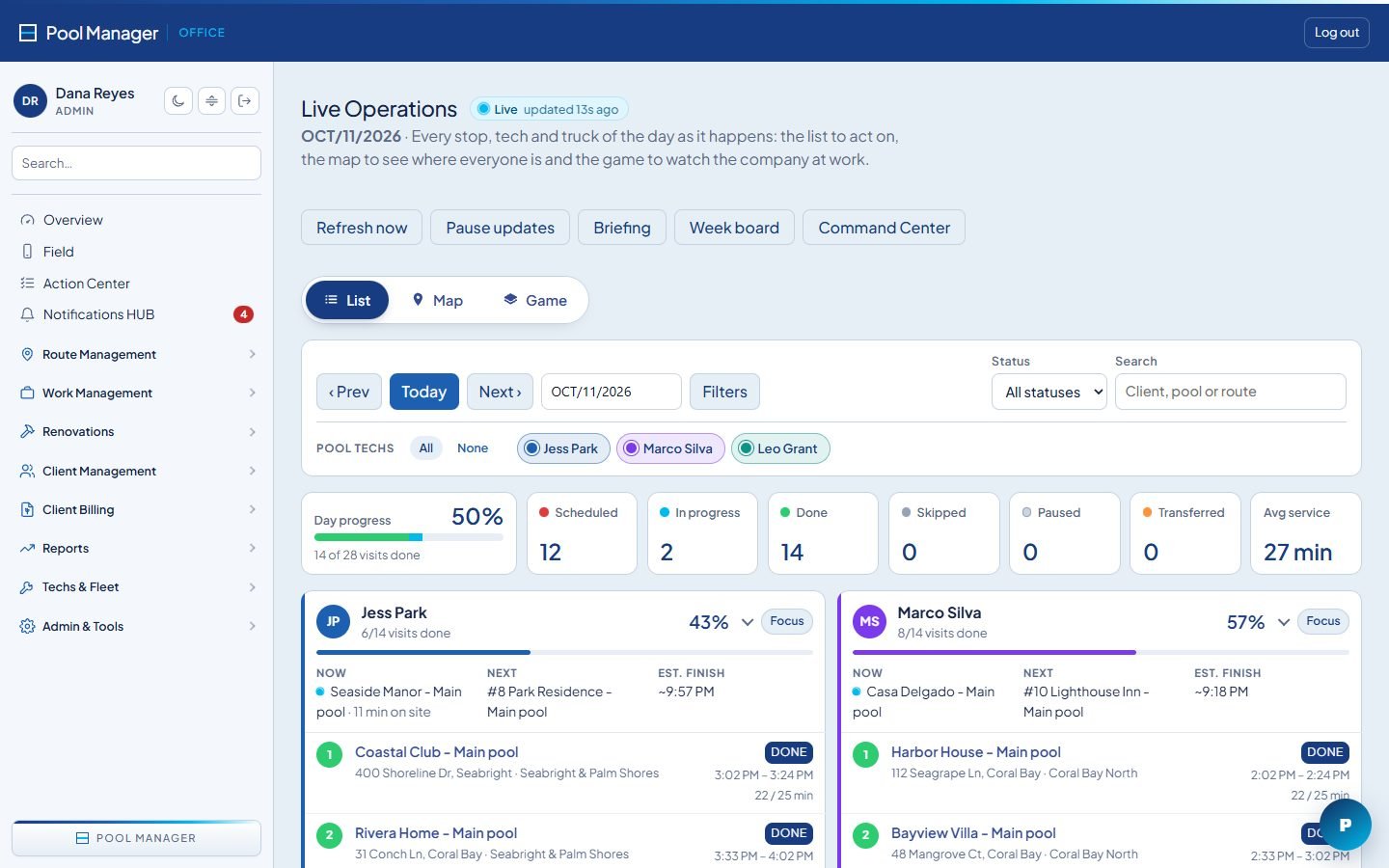
Task: Click the floating P chat bubble icon
Action: click(x=1346, y=825)
